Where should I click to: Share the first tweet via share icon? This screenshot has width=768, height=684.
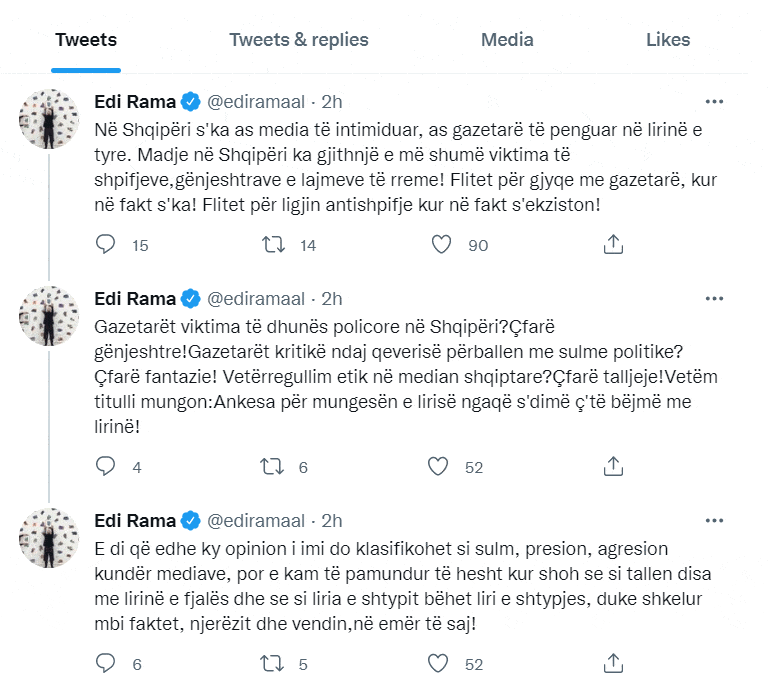[615, 244]
